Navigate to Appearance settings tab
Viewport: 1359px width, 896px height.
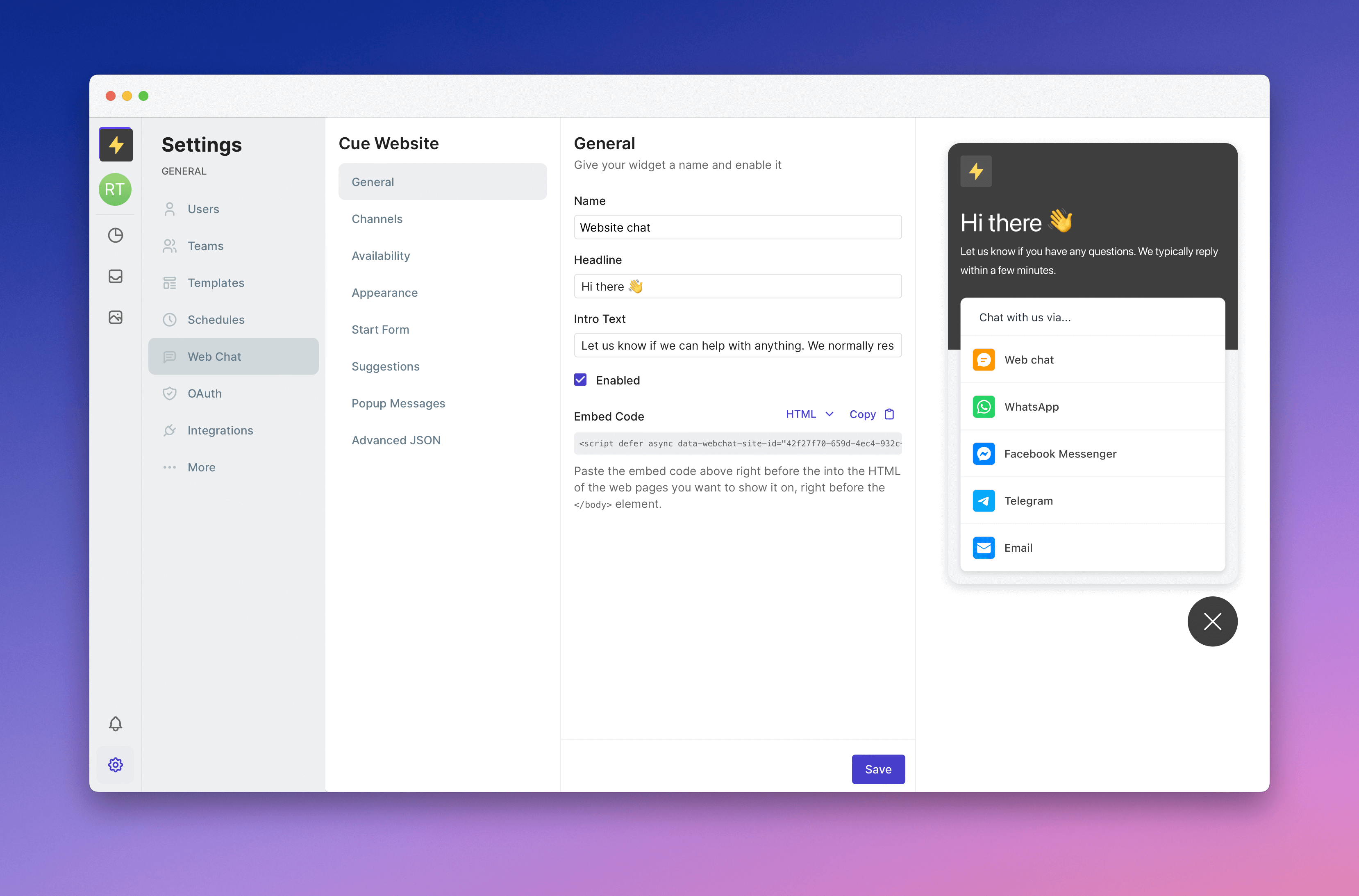[x=384, y=292]
